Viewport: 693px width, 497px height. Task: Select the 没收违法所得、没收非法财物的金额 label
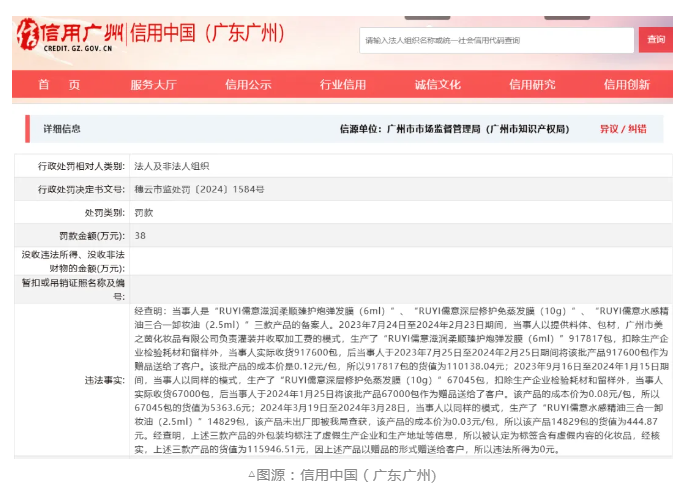73,262
